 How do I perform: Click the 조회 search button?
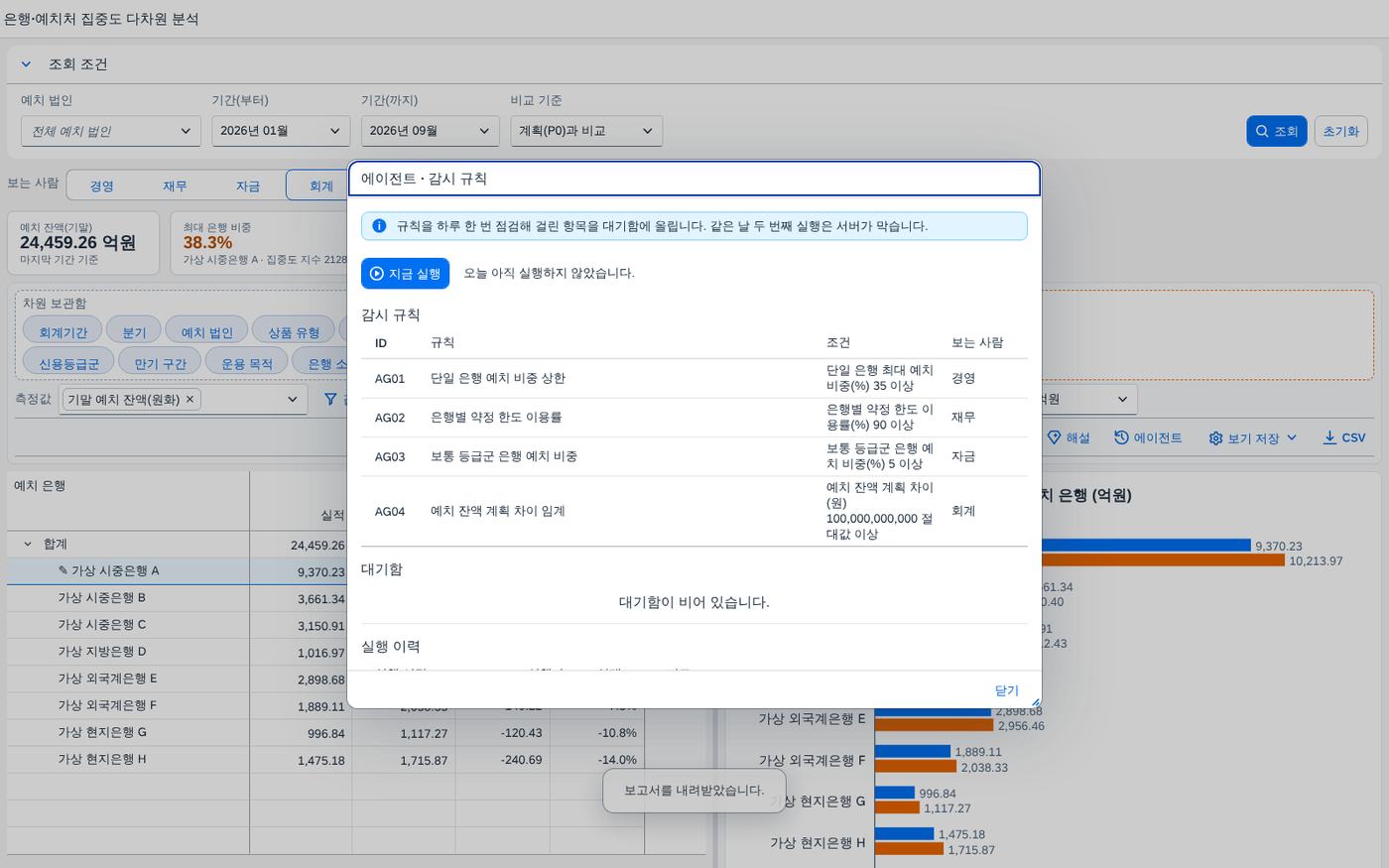point(1276,131)
